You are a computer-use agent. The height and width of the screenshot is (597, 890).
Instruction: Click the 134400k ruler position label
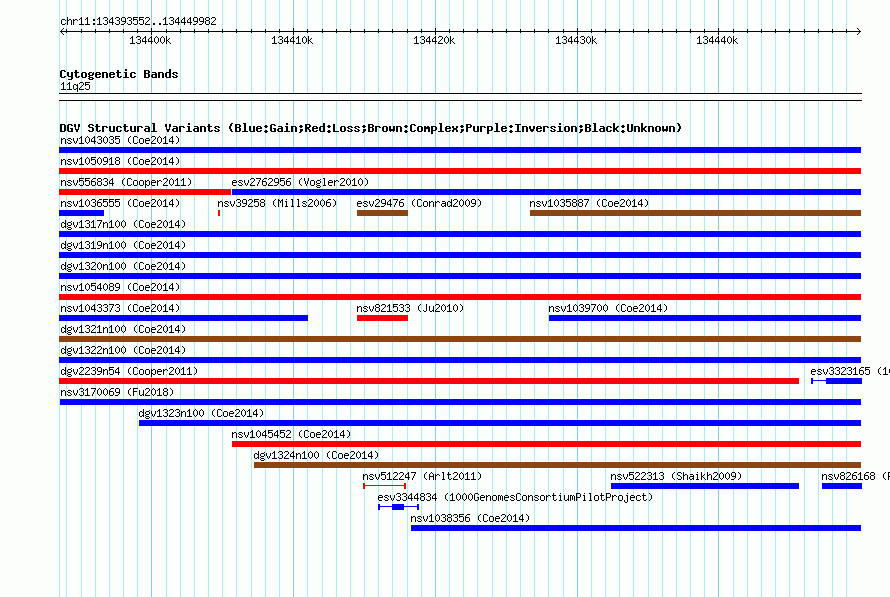(150, 40)
